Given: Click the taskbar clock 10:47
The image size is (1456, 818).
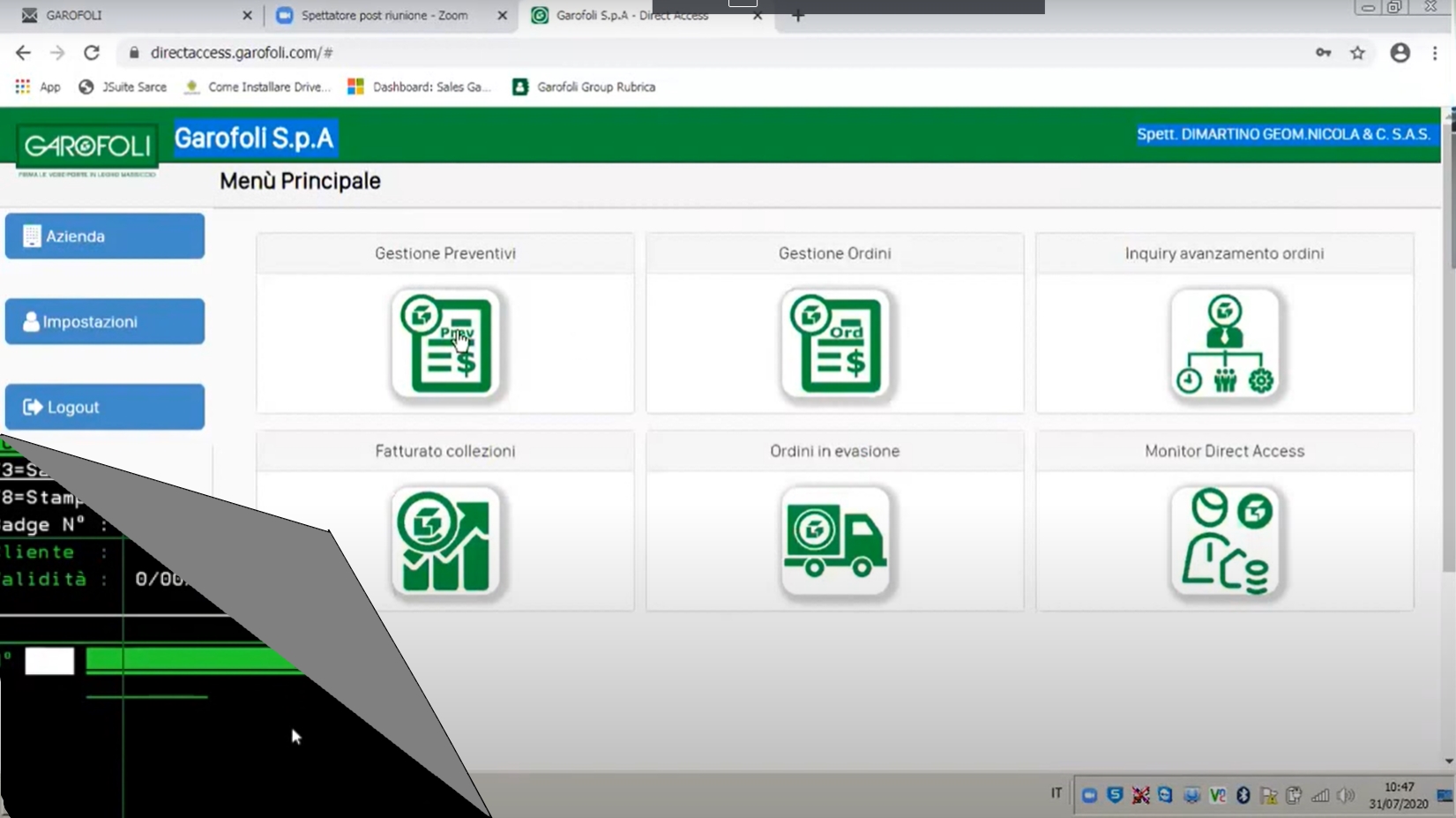Looking at the screenshot, I should point(1399,787).
